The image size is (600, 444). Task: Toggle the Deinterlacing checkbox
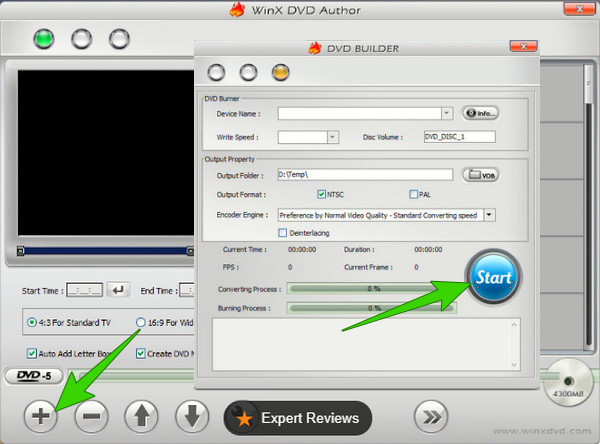[282, 233]
